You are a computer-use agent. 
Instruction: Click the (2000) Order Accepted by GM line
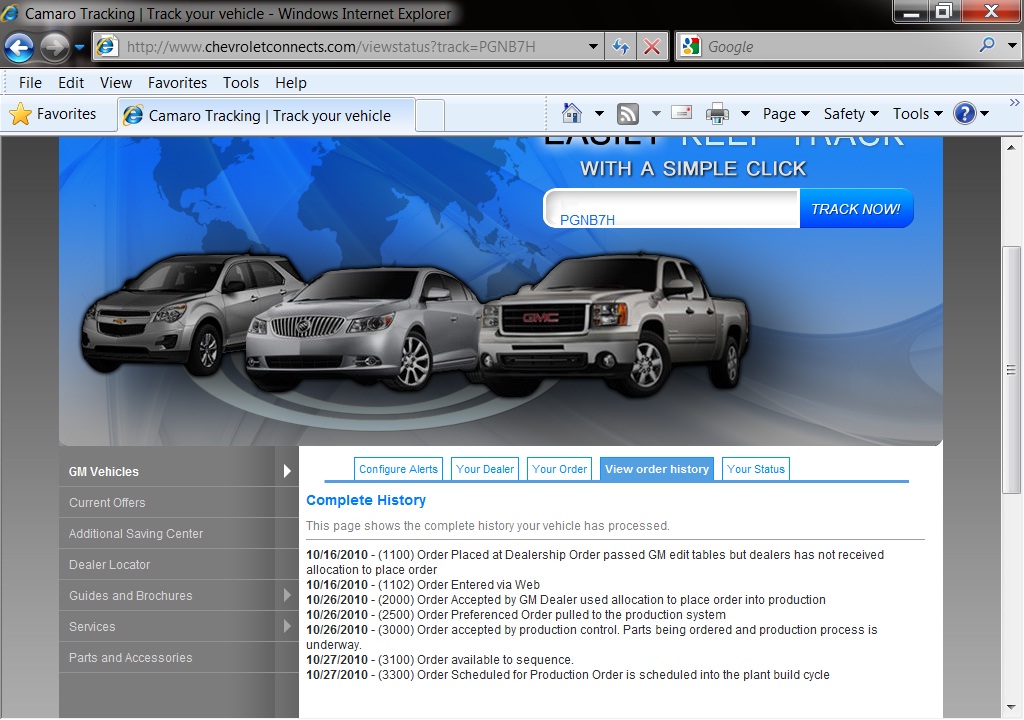(x=566, y=600)
